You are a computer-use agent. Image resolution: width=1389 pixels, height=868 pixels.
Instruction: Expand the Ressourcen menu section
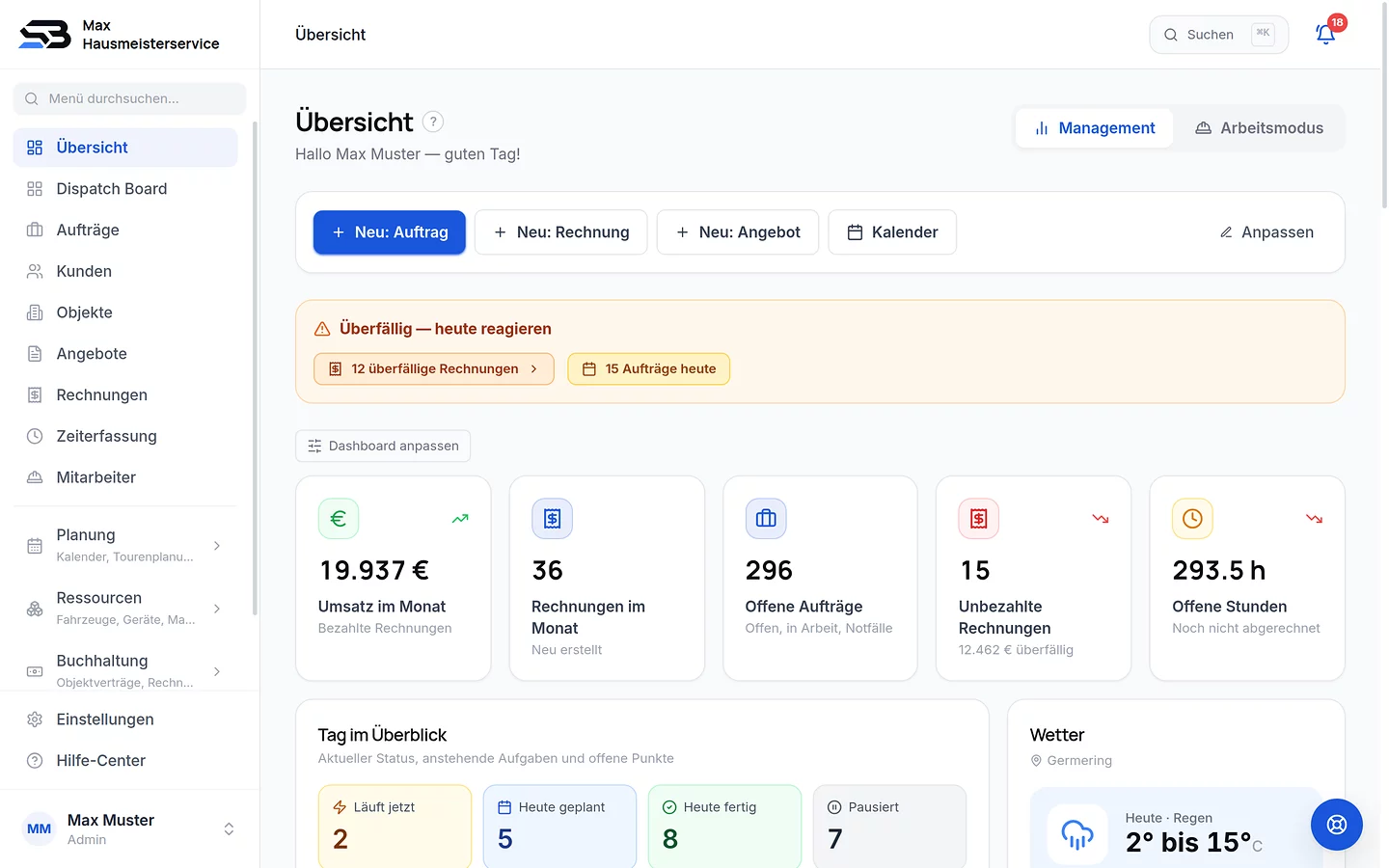coord(125,608)
